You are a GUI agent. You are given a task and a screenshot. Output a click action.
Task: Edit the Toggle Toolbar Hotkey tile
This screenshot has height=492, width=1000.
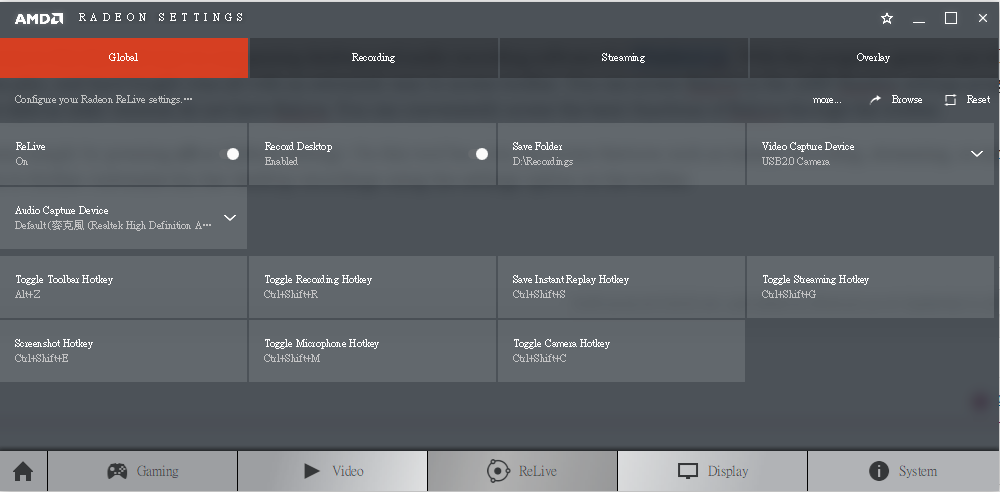click(x=123, y=287)
